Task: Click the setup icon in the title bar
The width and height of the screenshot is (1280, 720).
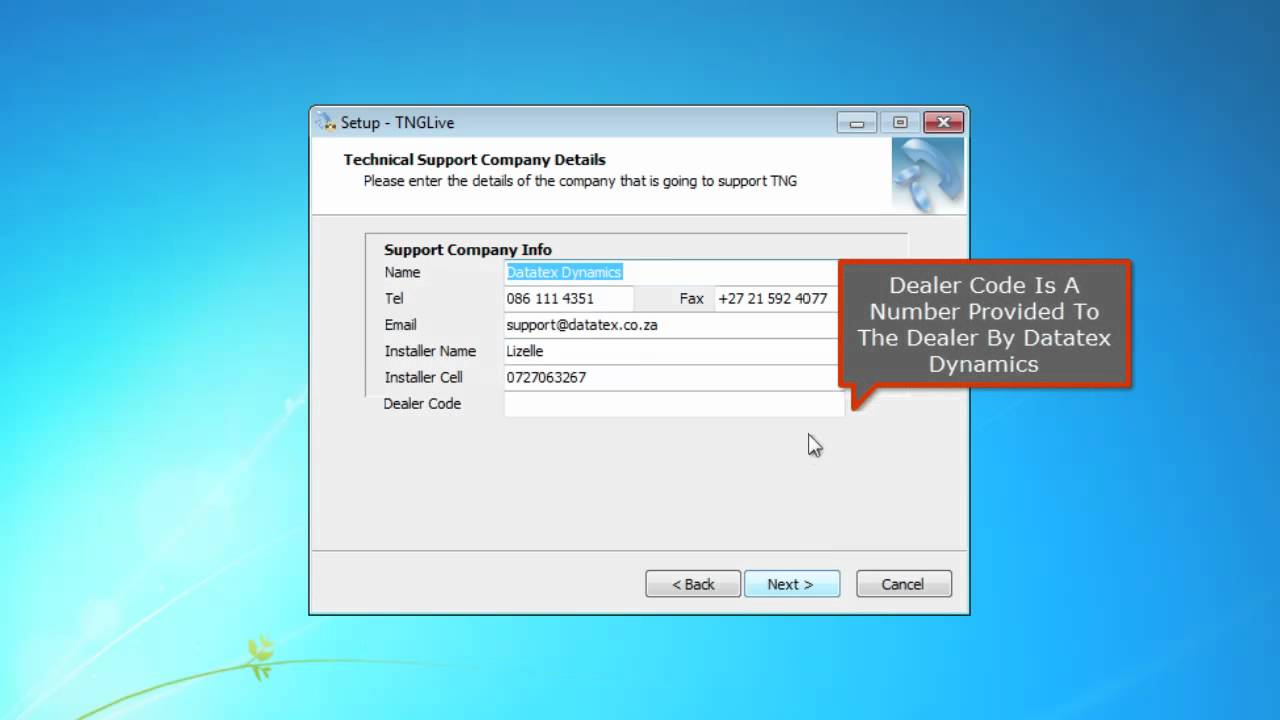Action: (326, 122)
